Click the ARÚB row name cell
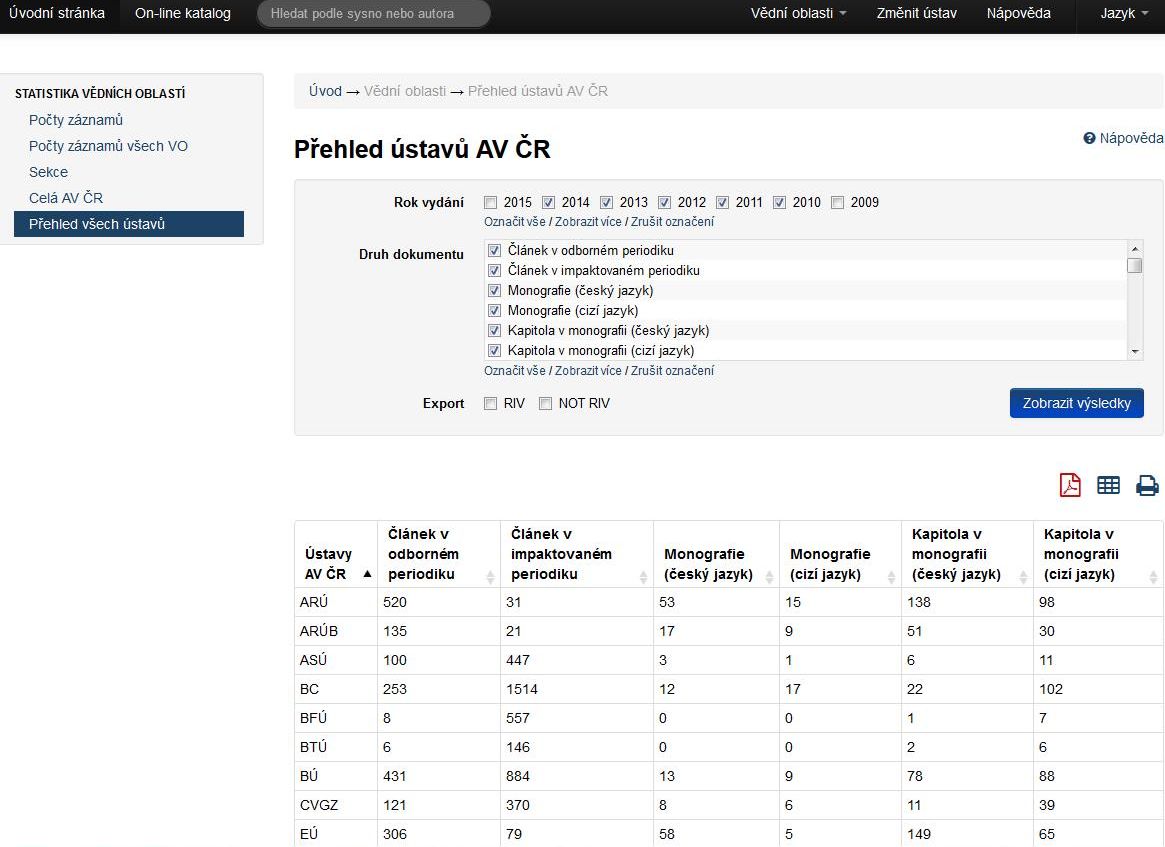Screen dimensions: 1165x847 pyautogui.click(x=336, y=632)
